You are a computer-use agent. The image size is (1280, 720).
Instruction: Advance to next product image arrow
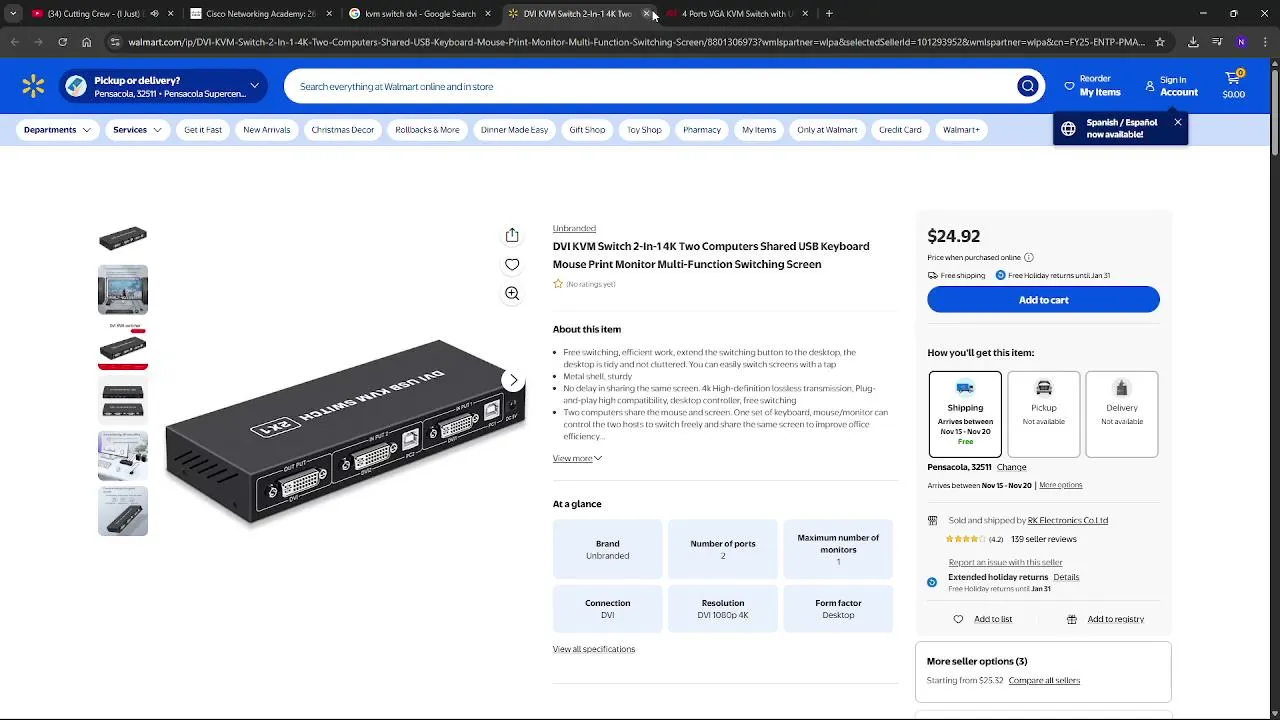(x=513, y=380)
